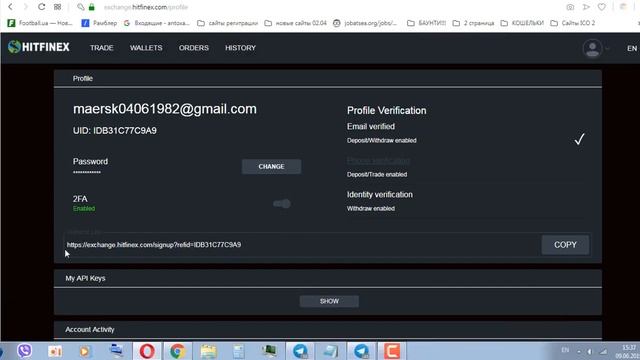
Task: Open Google Chrome in taskbar
Action: point(177,351)
